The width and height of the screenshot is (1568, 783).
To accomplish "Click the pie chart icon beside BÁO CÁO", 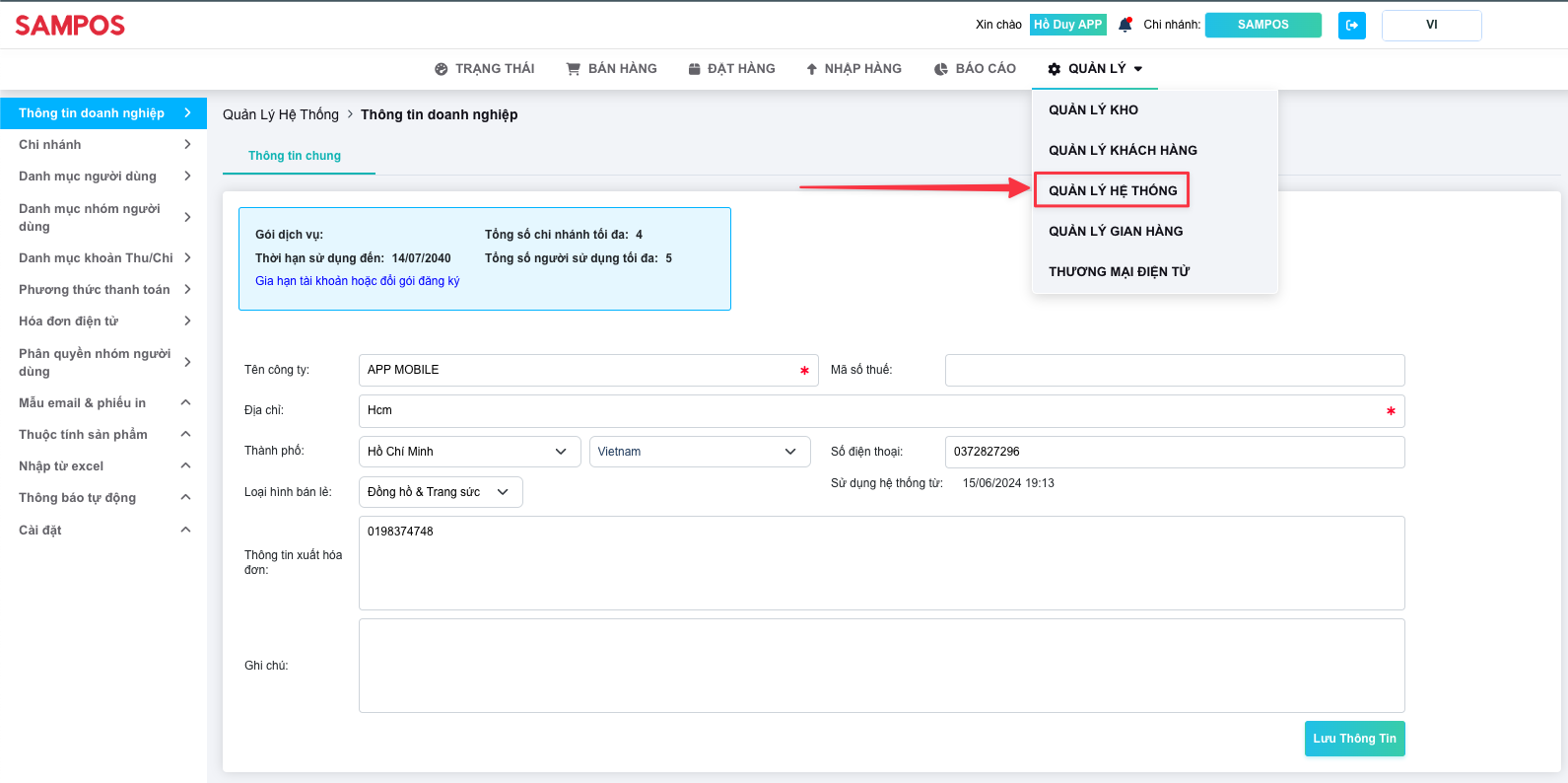I will [941, 69].
